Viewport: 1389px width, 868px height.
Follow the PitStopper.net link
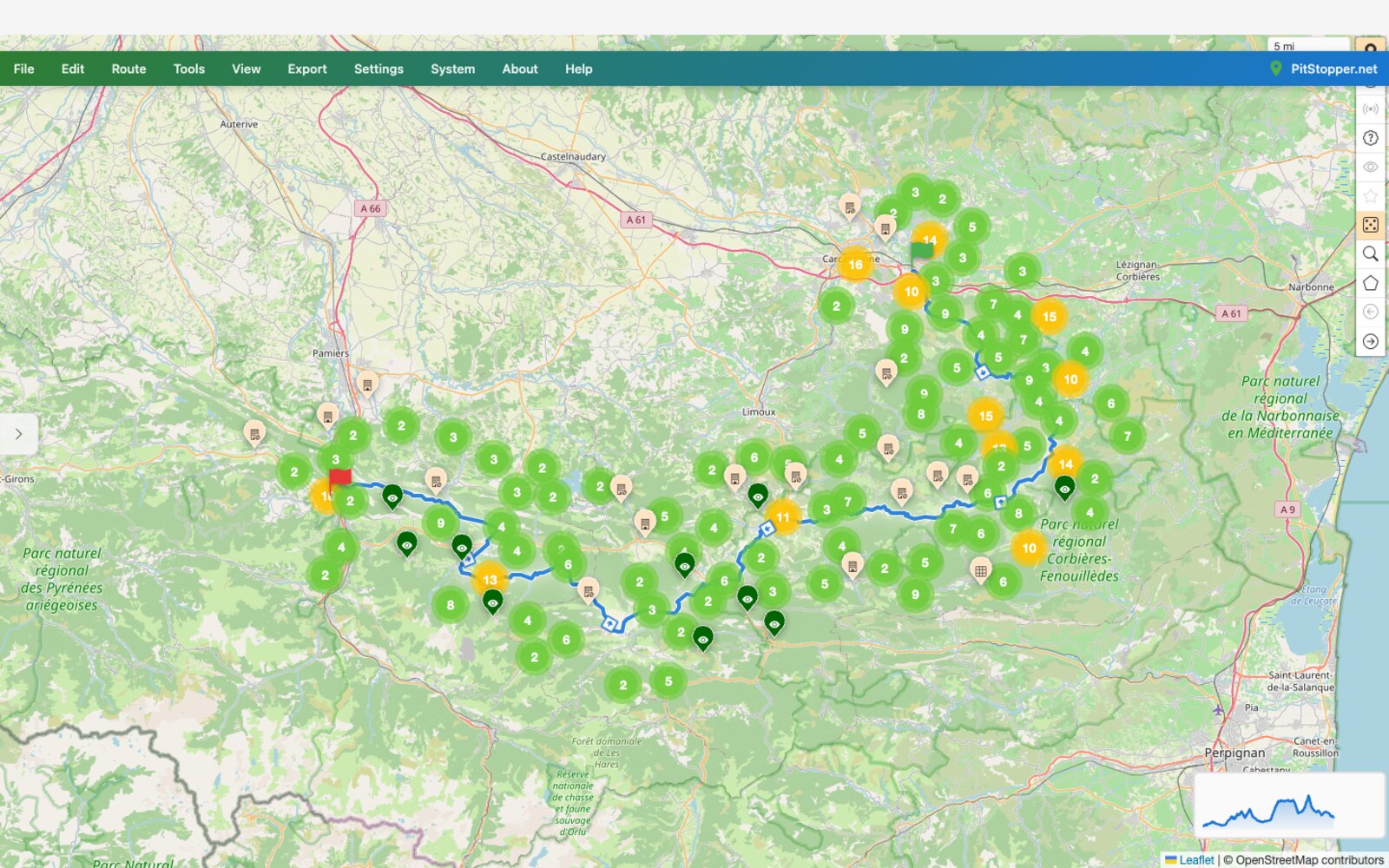(x=1324, y=69)
